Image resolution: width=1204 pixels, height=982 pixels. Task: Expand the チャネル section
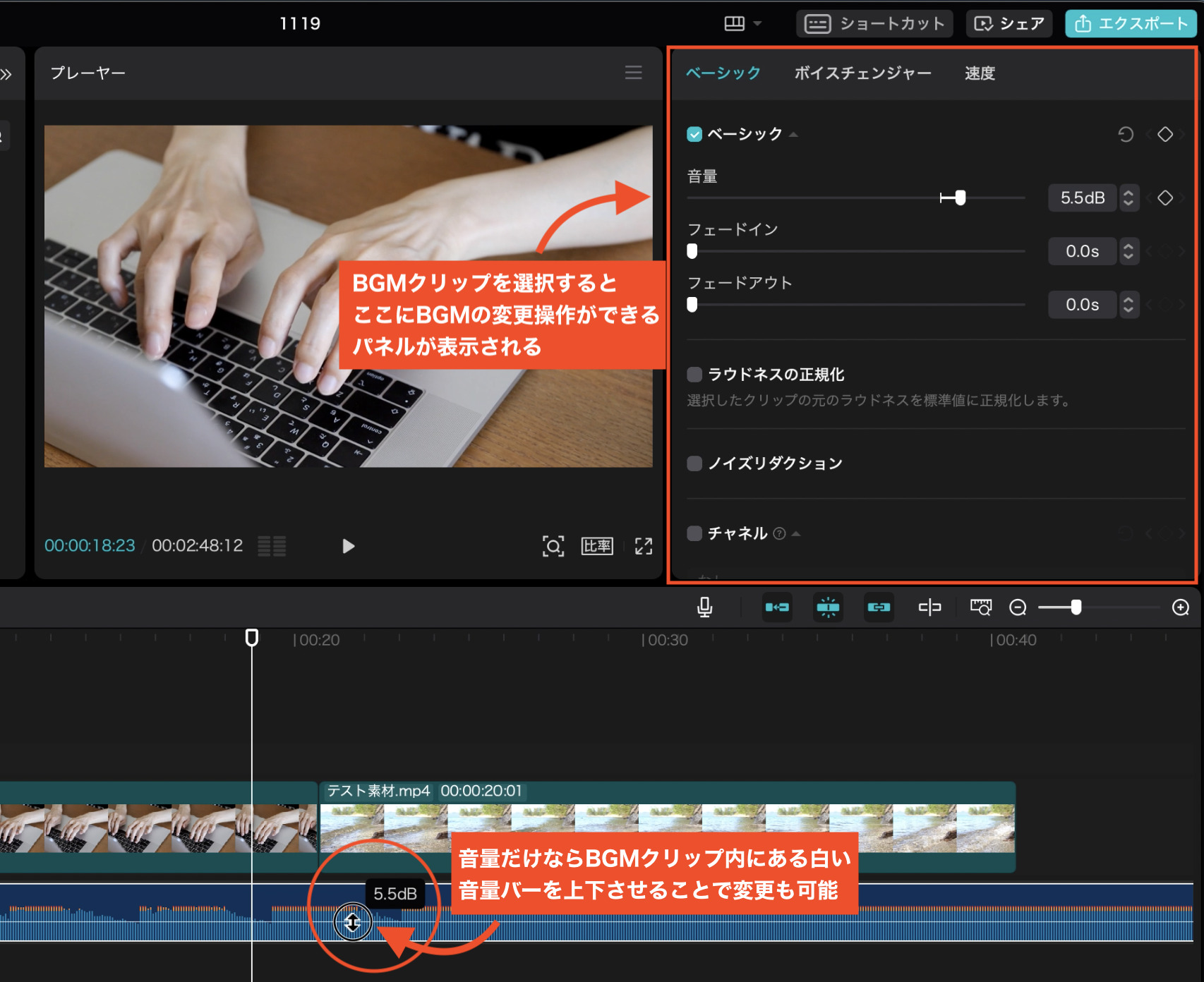796,534
